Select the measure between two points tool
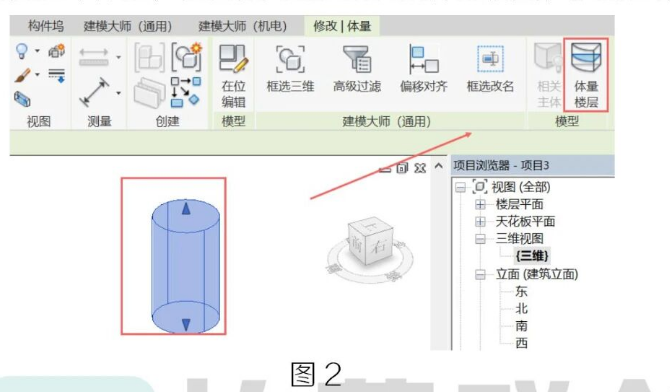 point(94,91)
